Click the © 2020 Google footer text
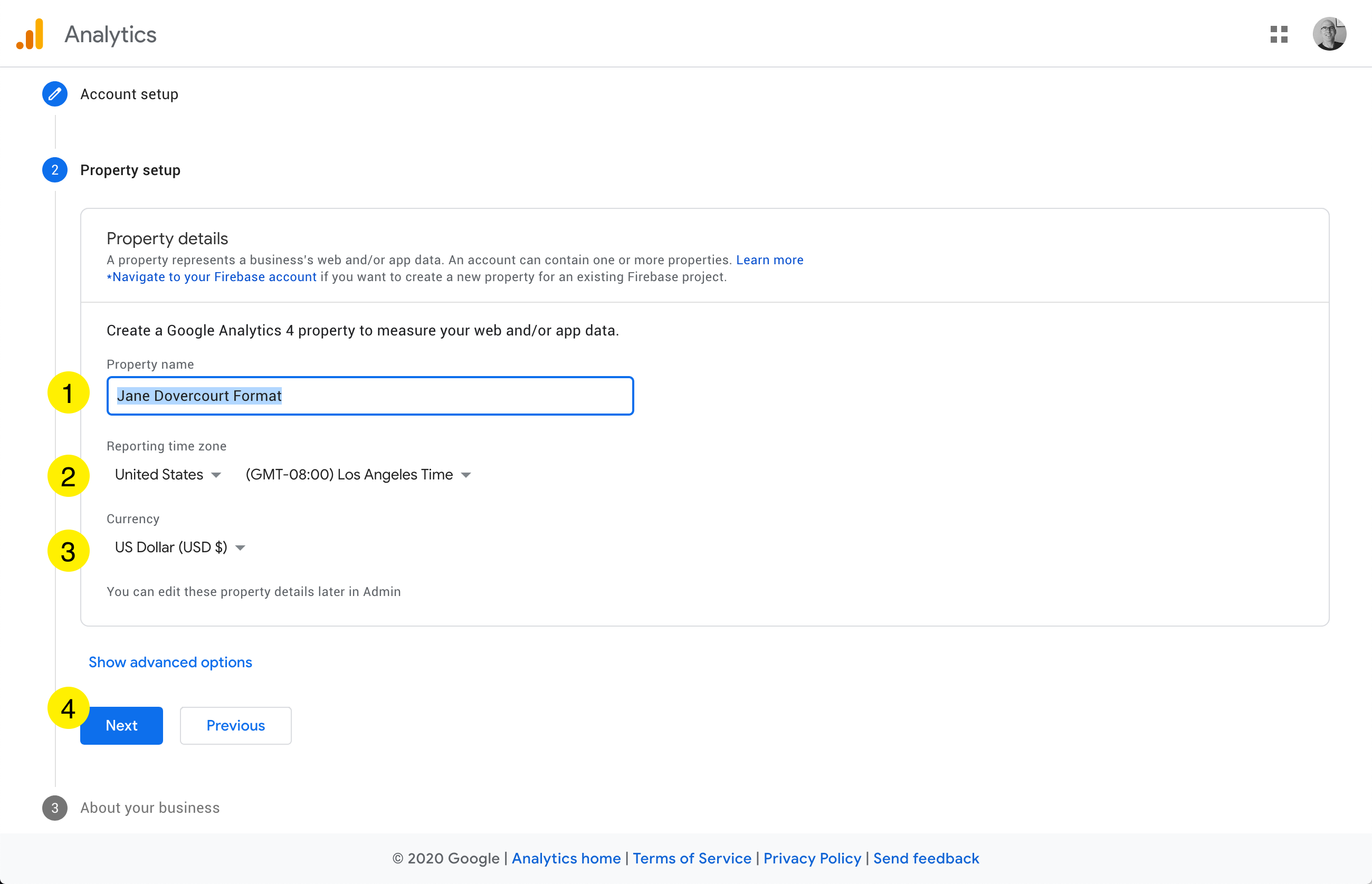Screen dimensions: 1372x884 pyautogui.click(x=446, y=858)
